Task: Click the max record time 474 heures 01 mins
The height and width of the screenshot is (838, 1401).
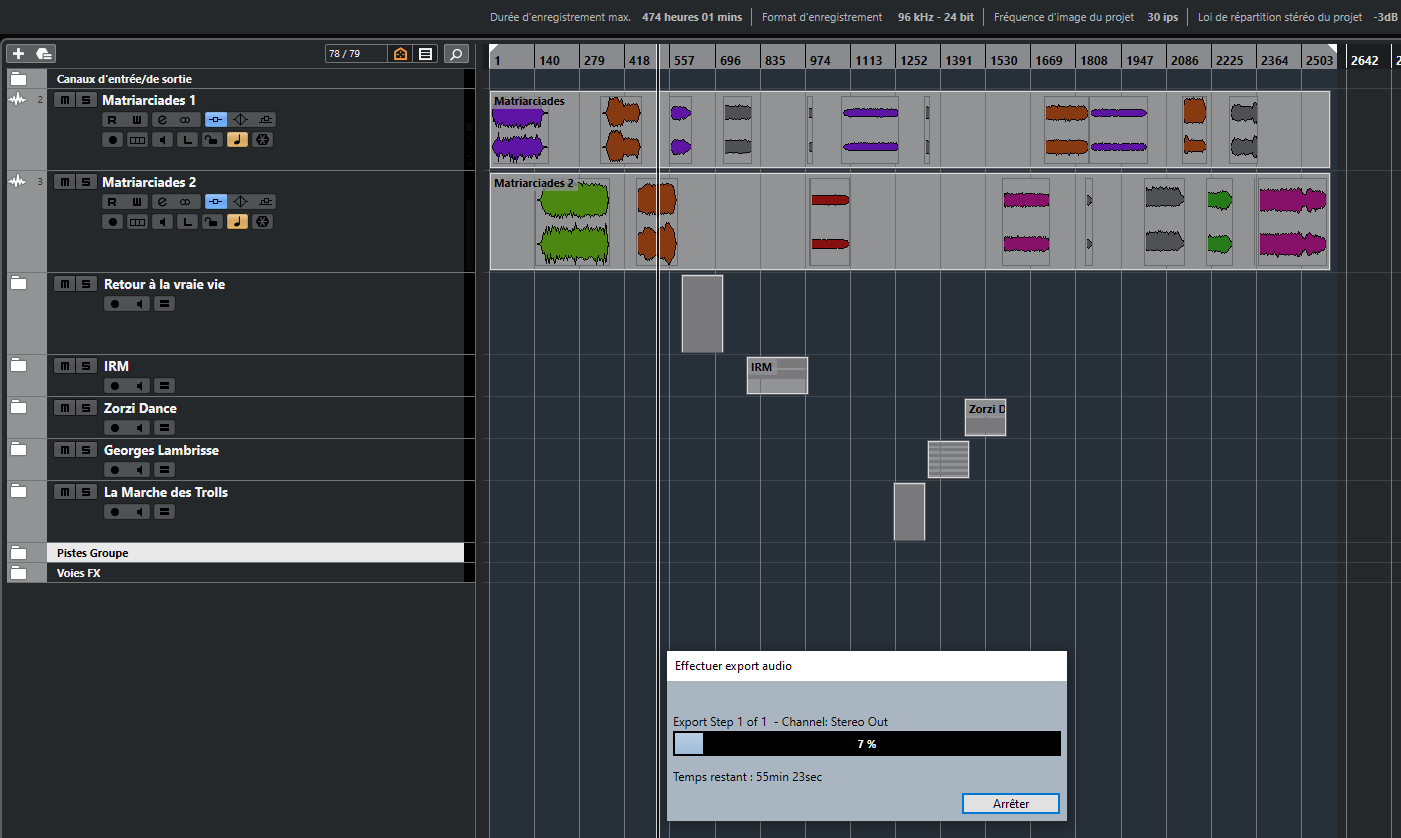Action: 692,17
